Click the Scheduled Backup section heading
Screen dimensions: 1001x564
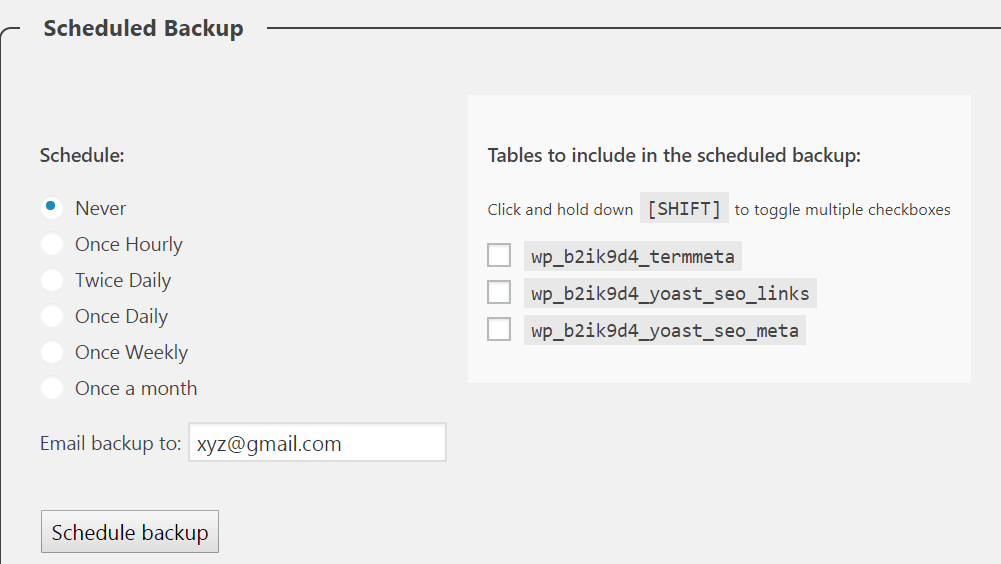143,28
